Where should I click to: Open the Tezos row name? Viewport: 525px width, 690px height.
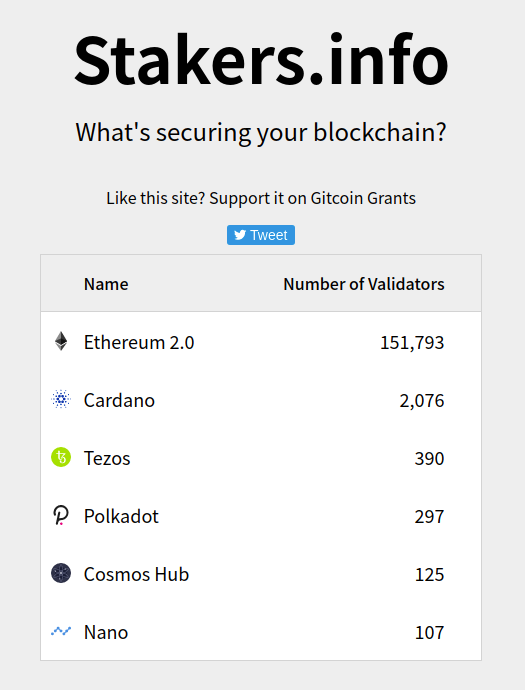(x=107, y=459)
